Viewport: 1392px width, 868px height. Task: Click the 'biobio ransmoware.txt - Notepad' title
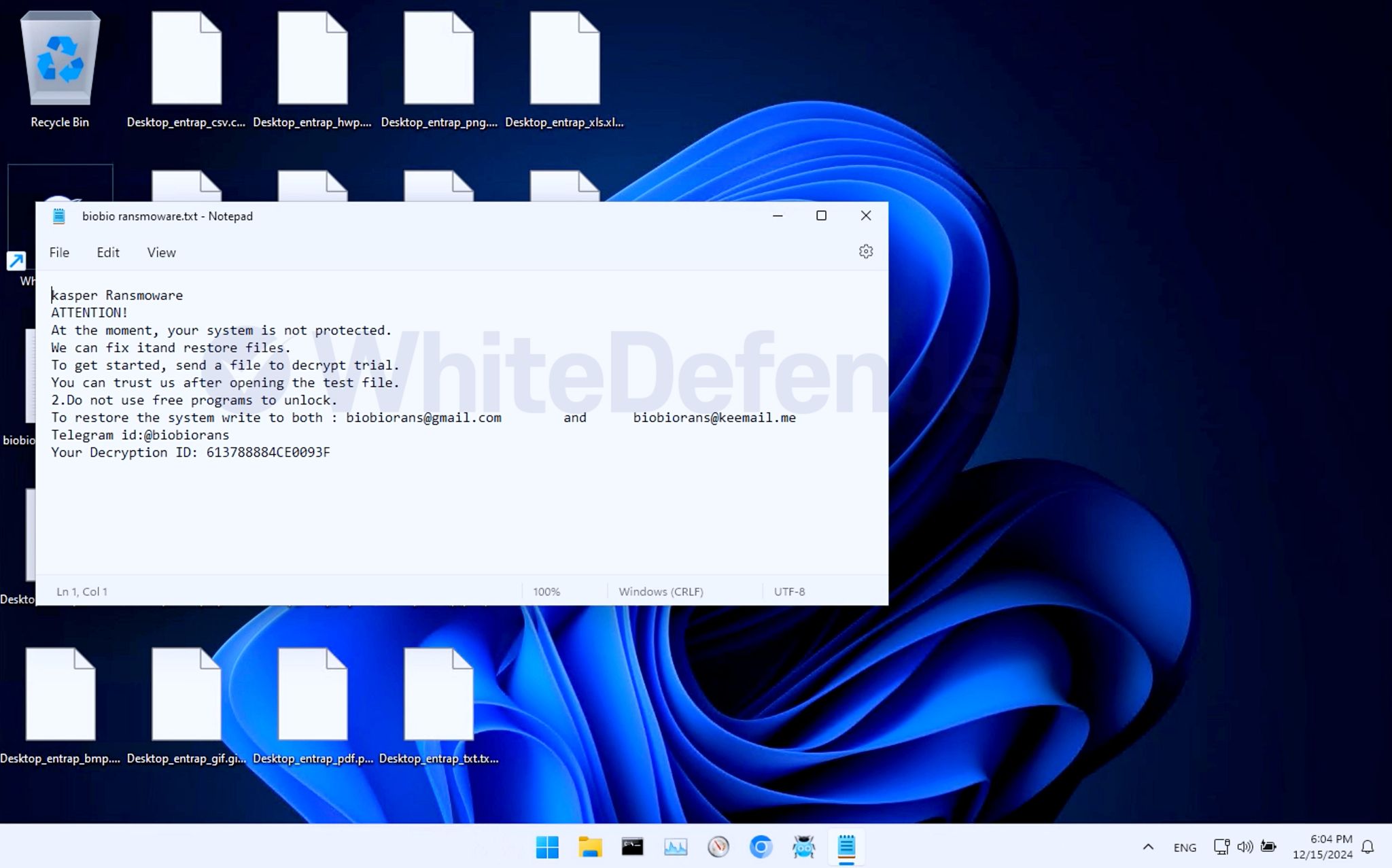pyautogui.click(x=167, y=216)
